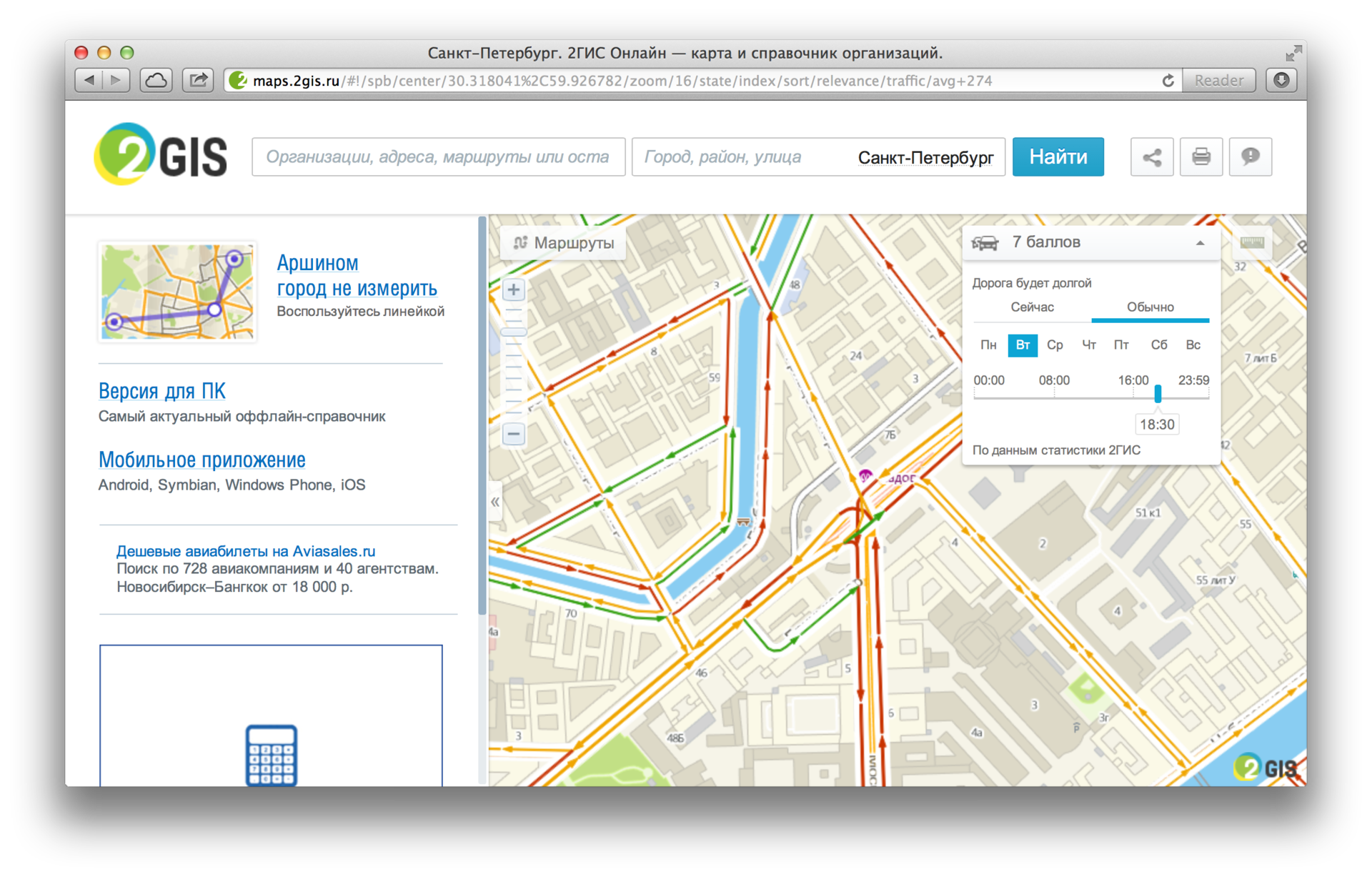Click the Воспользуйтесь линейкой caption

361,312
